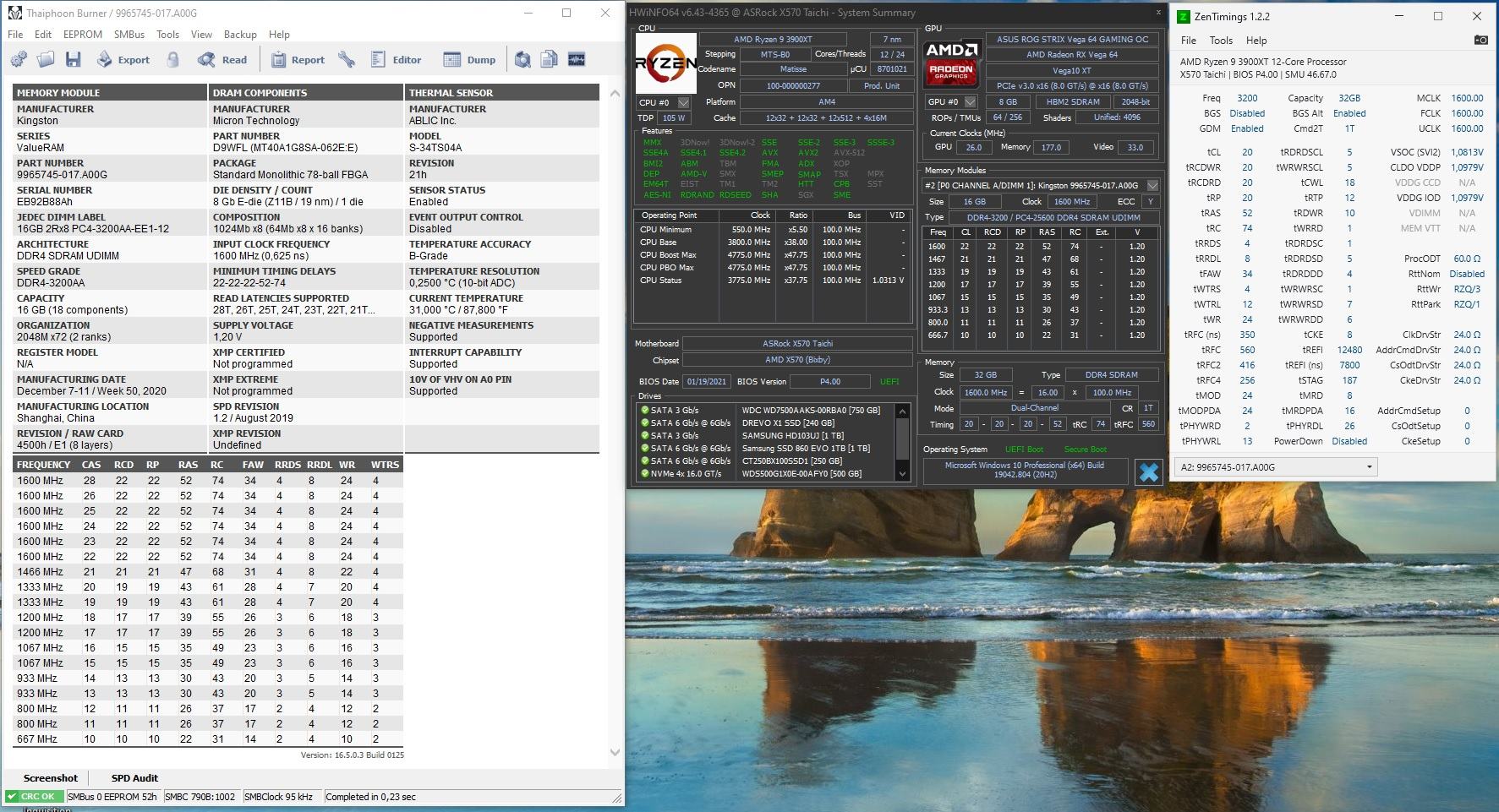Open File menu in ZenTimings
Image resolution: width=1499 pixels, height=812 pixels.
[x=1188, y=41]
